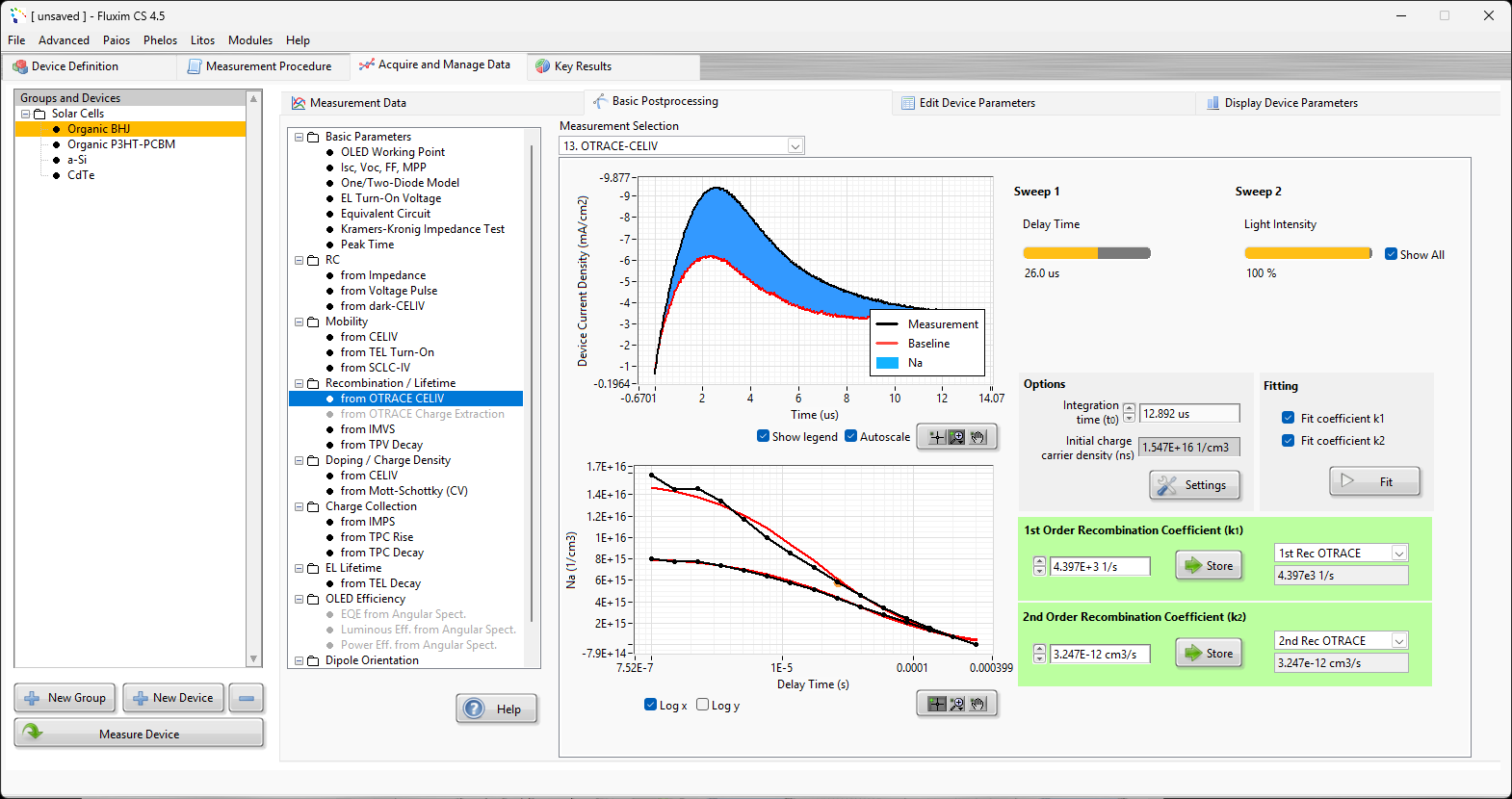Screen dimensions: 1512x799
Task: Select the Organic P3HT-PCBM device
Action: [121, 144]
